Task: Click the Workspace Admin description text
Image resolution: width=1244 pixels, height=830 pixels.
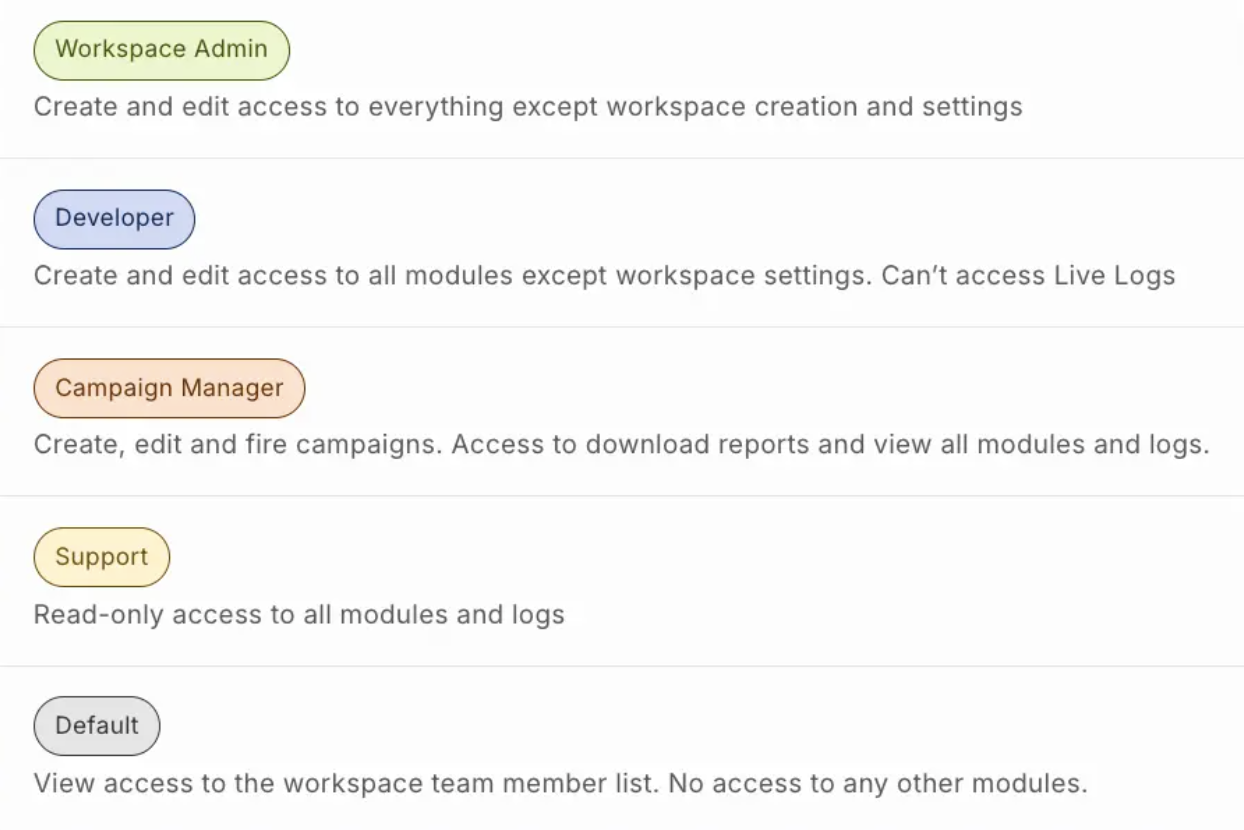Action: tap(528, 107)
